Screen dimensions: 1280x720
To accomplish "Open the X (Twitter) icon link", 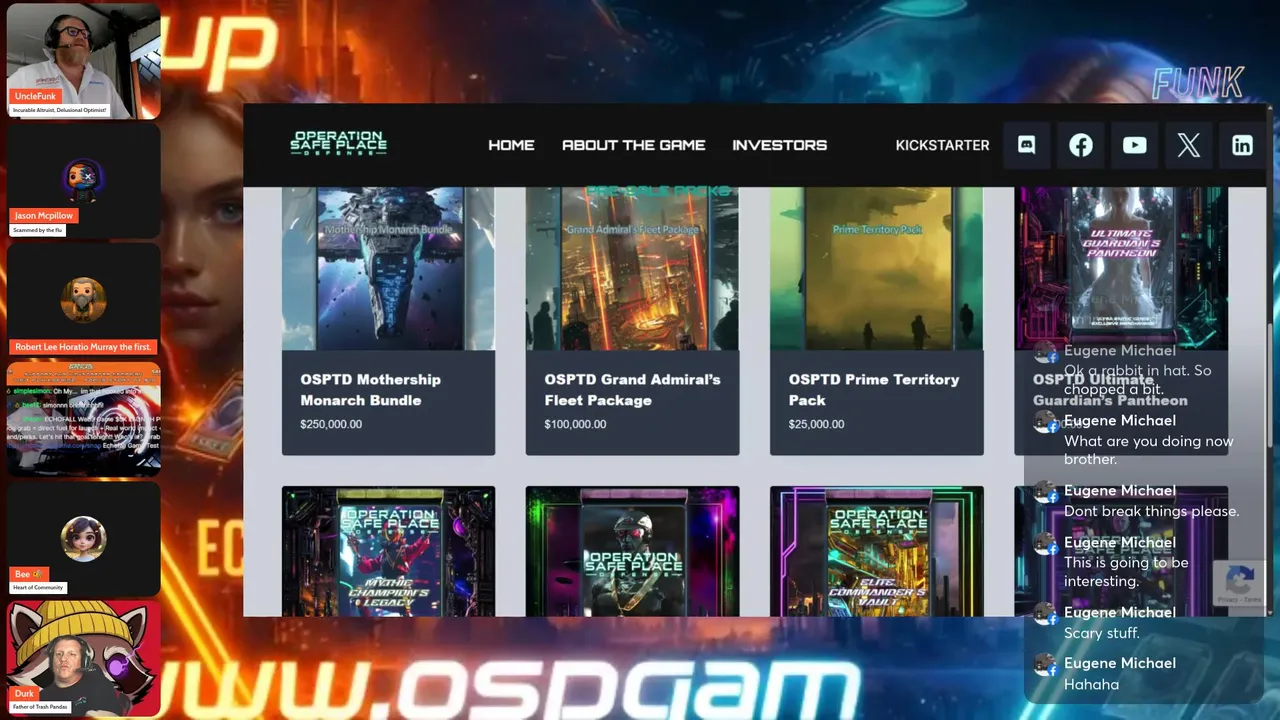I will tap(1188, 145).
